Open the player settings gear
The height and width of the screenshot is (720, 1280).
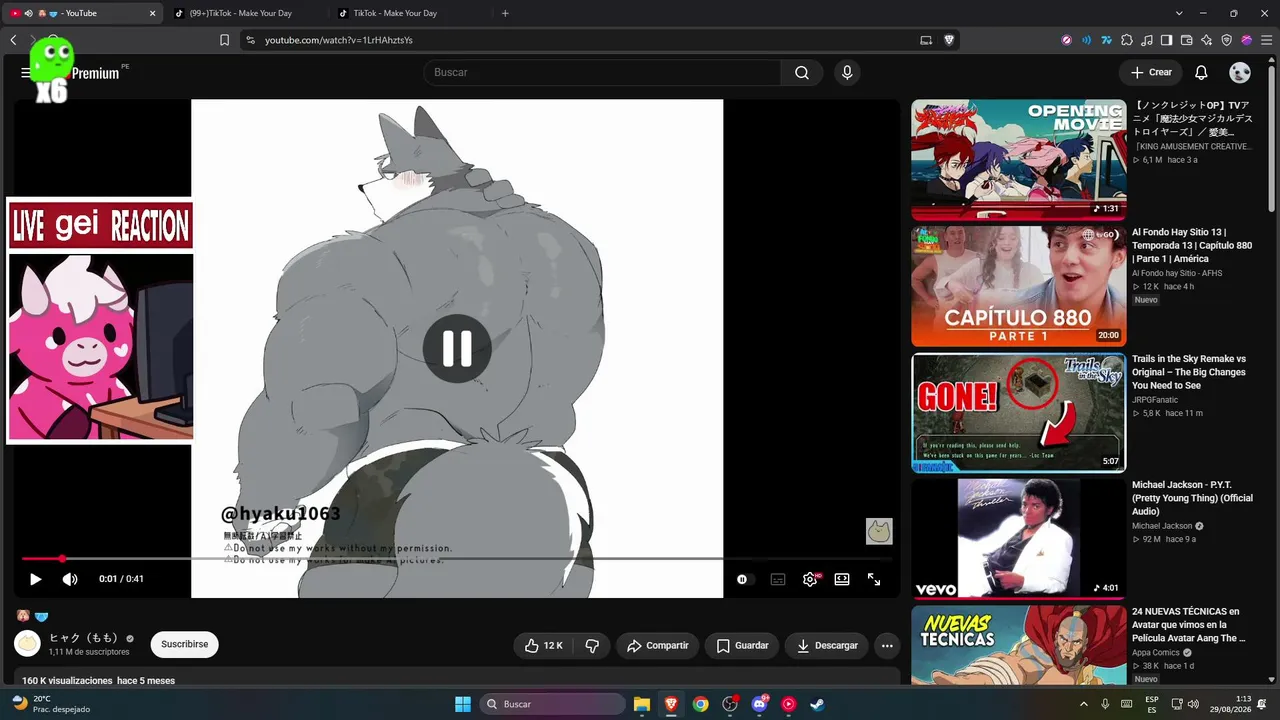810,579
